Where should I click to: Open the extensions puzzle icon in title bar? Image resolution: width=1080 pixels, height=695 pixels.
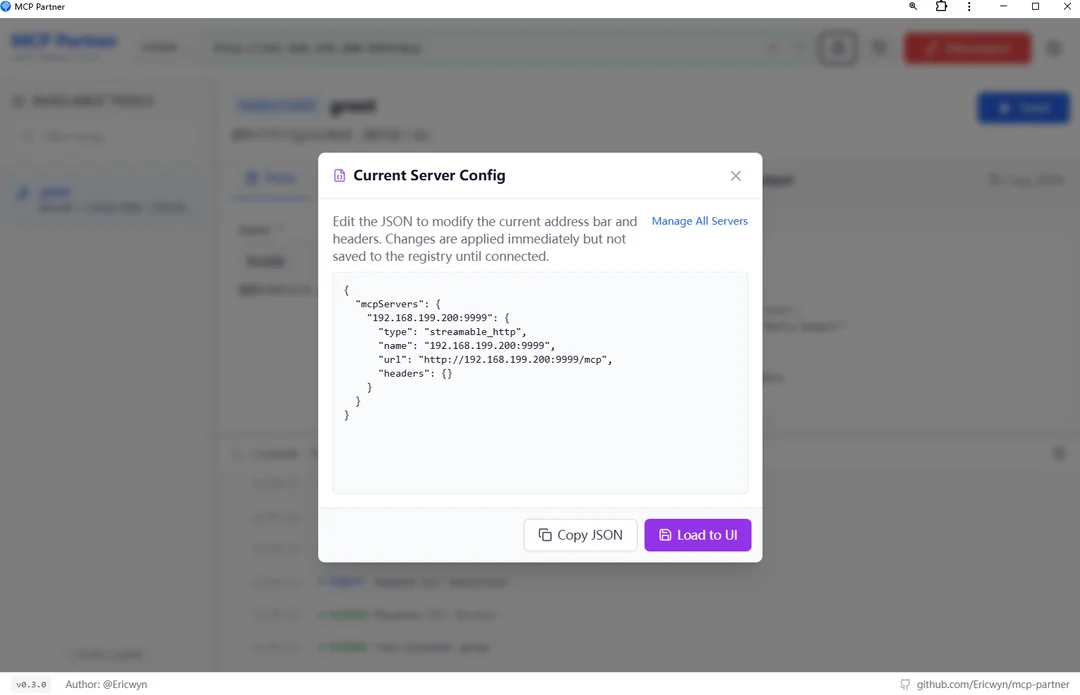[941, 6]
